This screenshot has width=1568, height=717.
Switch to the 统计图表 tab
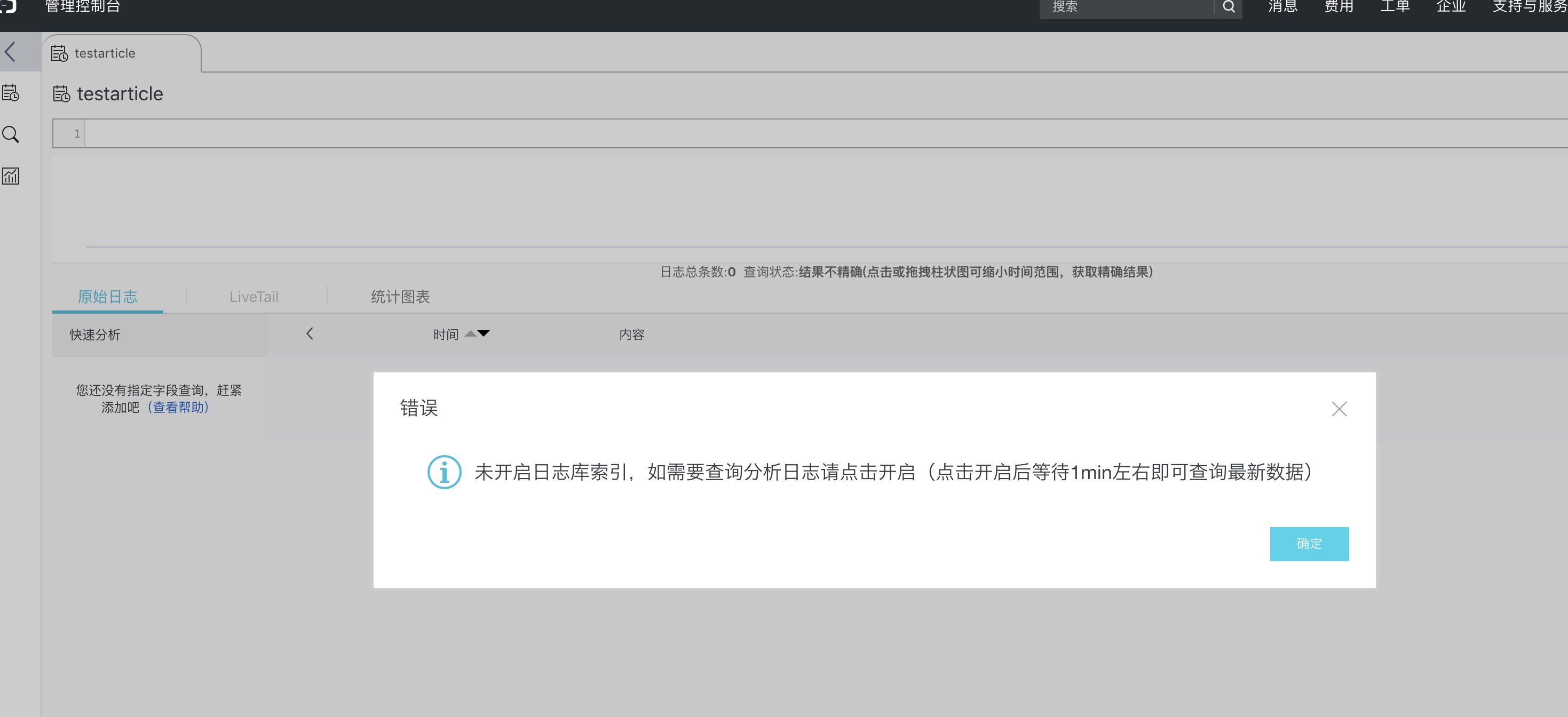pos(400,297)
